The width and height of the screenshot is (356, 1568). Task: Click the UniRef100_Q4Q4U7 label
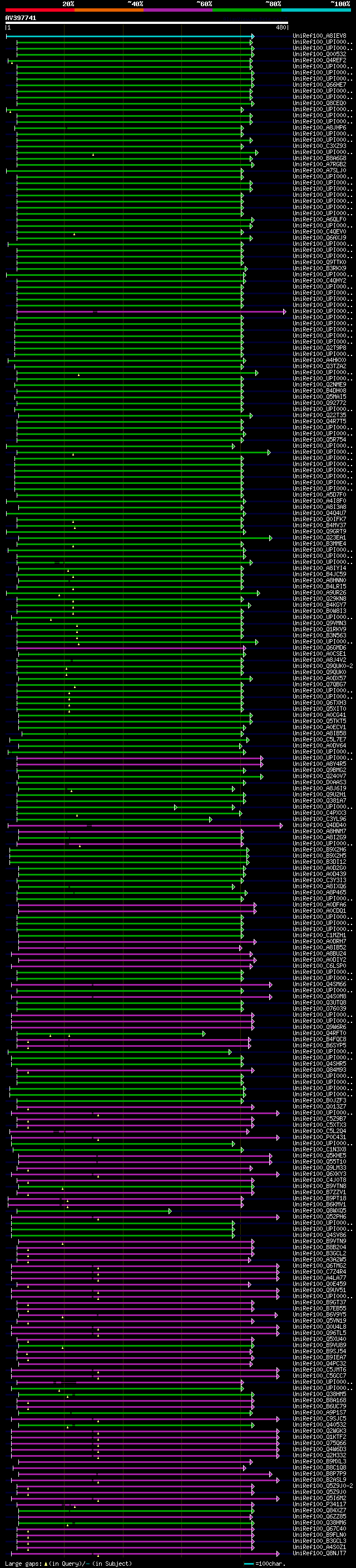click(x=319, y=513)
